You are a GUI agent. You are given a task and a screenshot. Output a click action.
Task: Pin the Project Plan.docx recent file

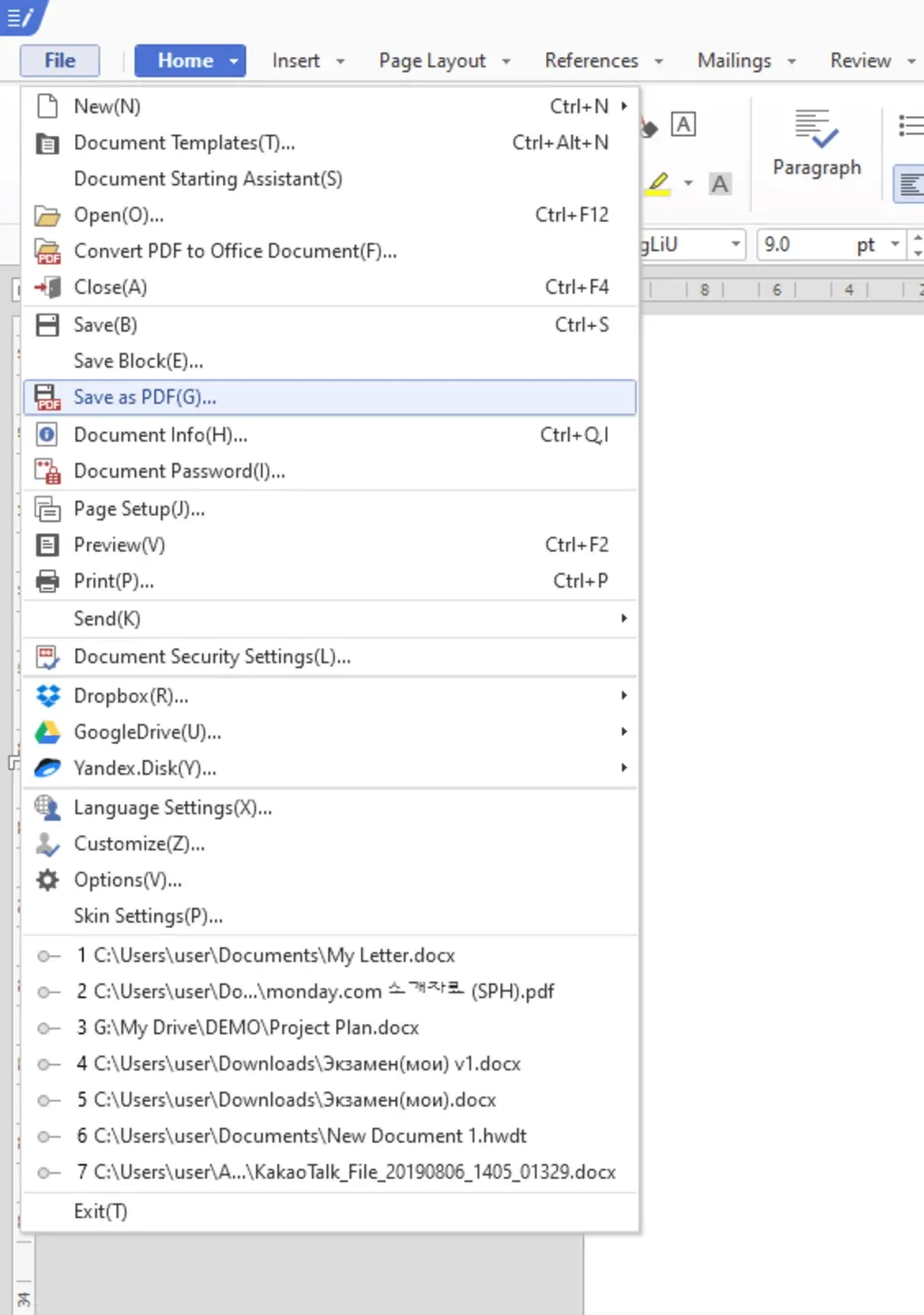pos(48,1029)
